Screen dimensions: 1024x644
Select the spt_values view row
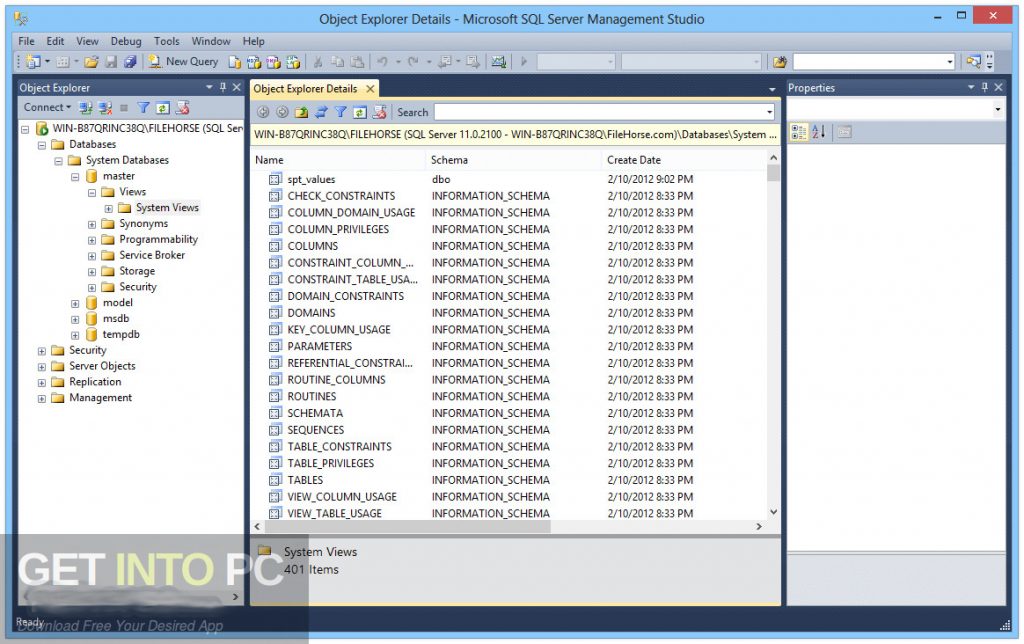(x=511, y=179)
